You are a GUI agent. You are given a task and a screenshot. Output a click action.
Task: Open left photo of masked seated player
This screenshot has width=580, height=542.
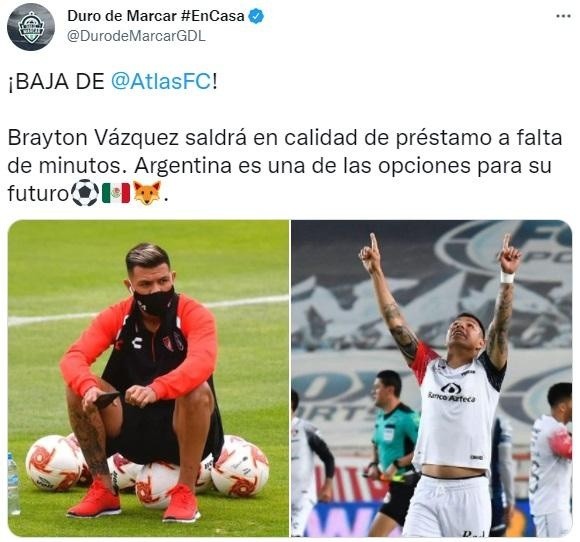coord(148,378)
